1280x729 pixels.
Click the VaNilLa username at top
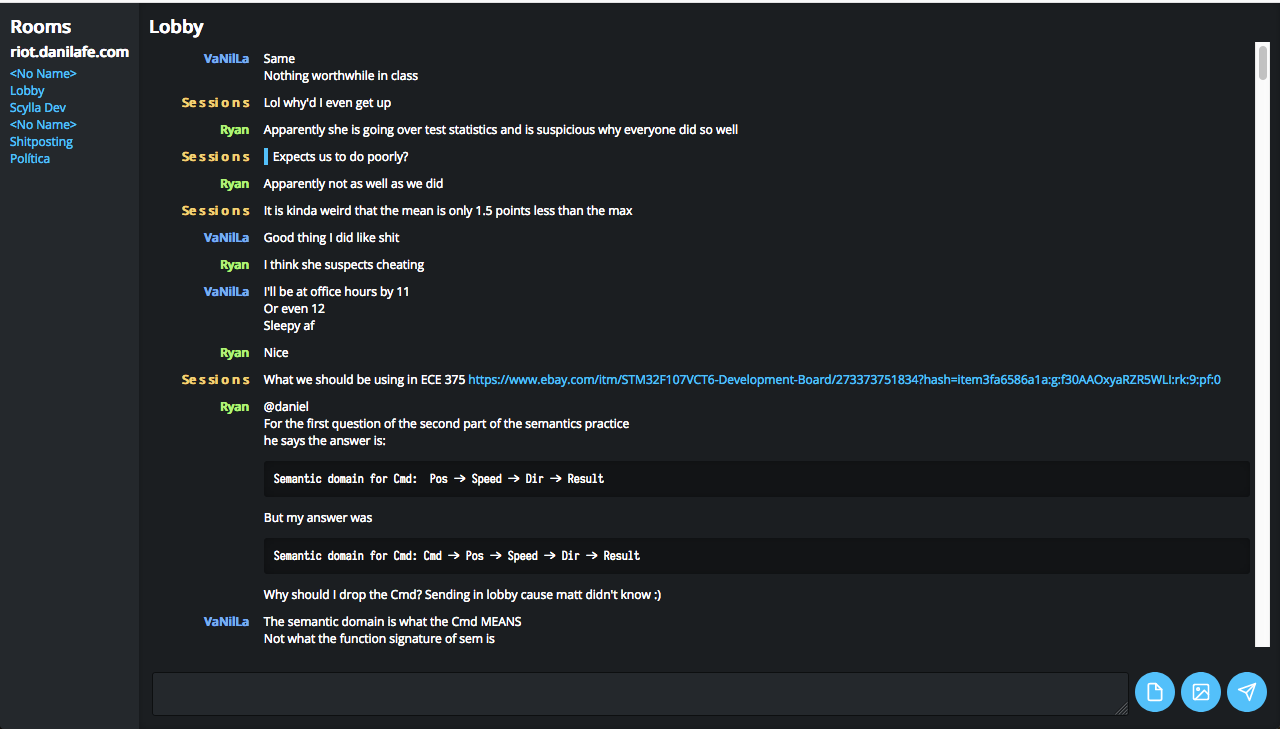pyautogui.click(x=226, y=59)
